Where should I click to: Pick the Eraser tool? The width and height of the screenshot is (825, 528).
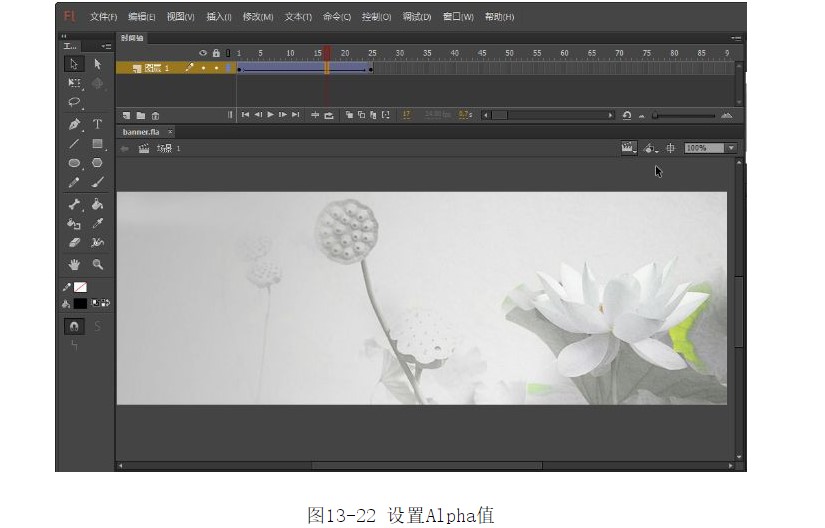tap(74, 243)
